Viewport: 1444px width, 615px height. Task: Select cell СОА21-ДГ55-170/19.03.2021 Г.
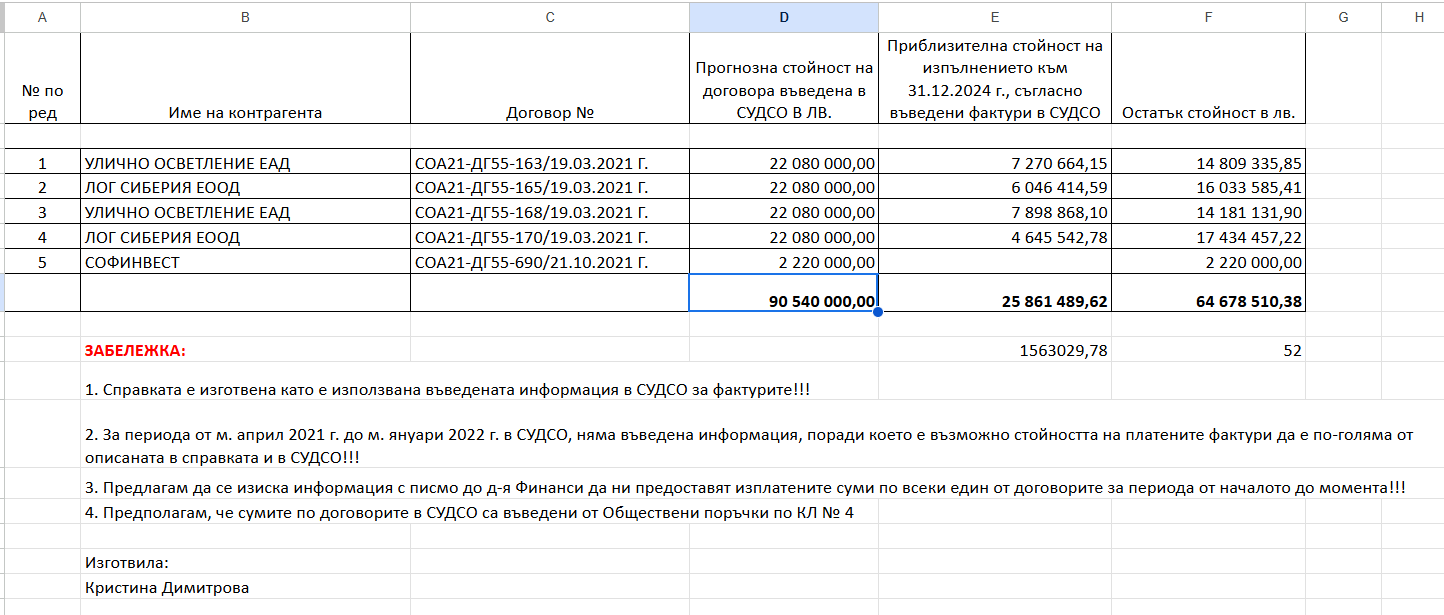point(550,238)
